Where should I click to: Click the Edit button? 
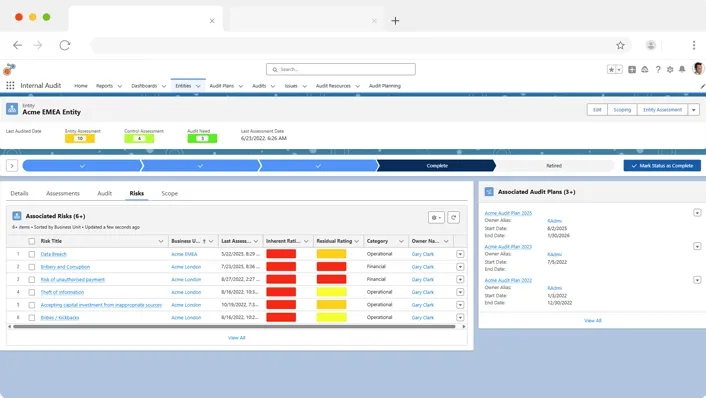pos(597,110)
